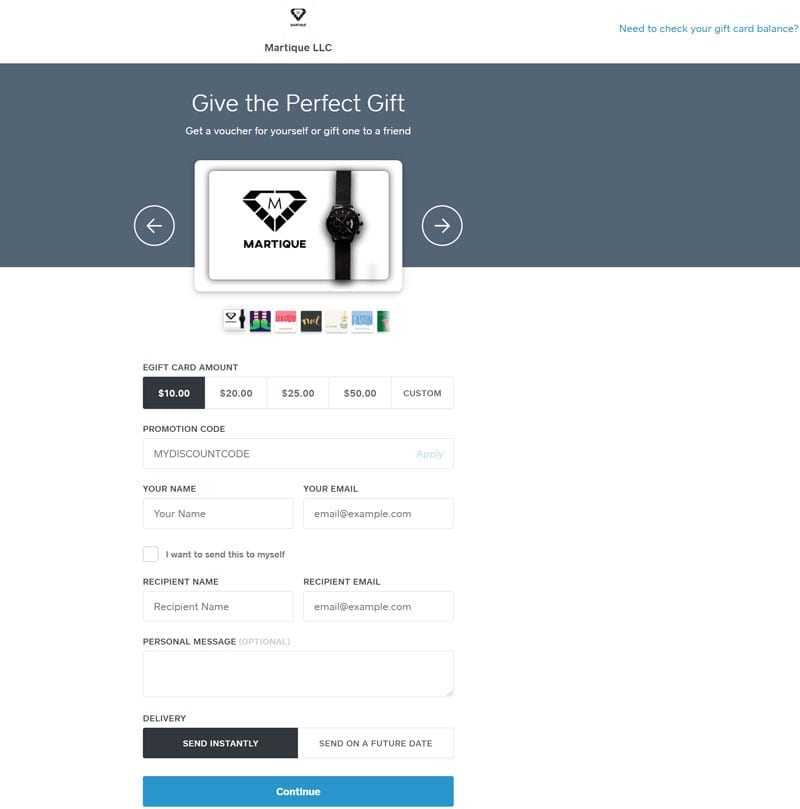Select Send Instantly delivery option
Viewport: 800px width, 809px height.
[220, 743]
